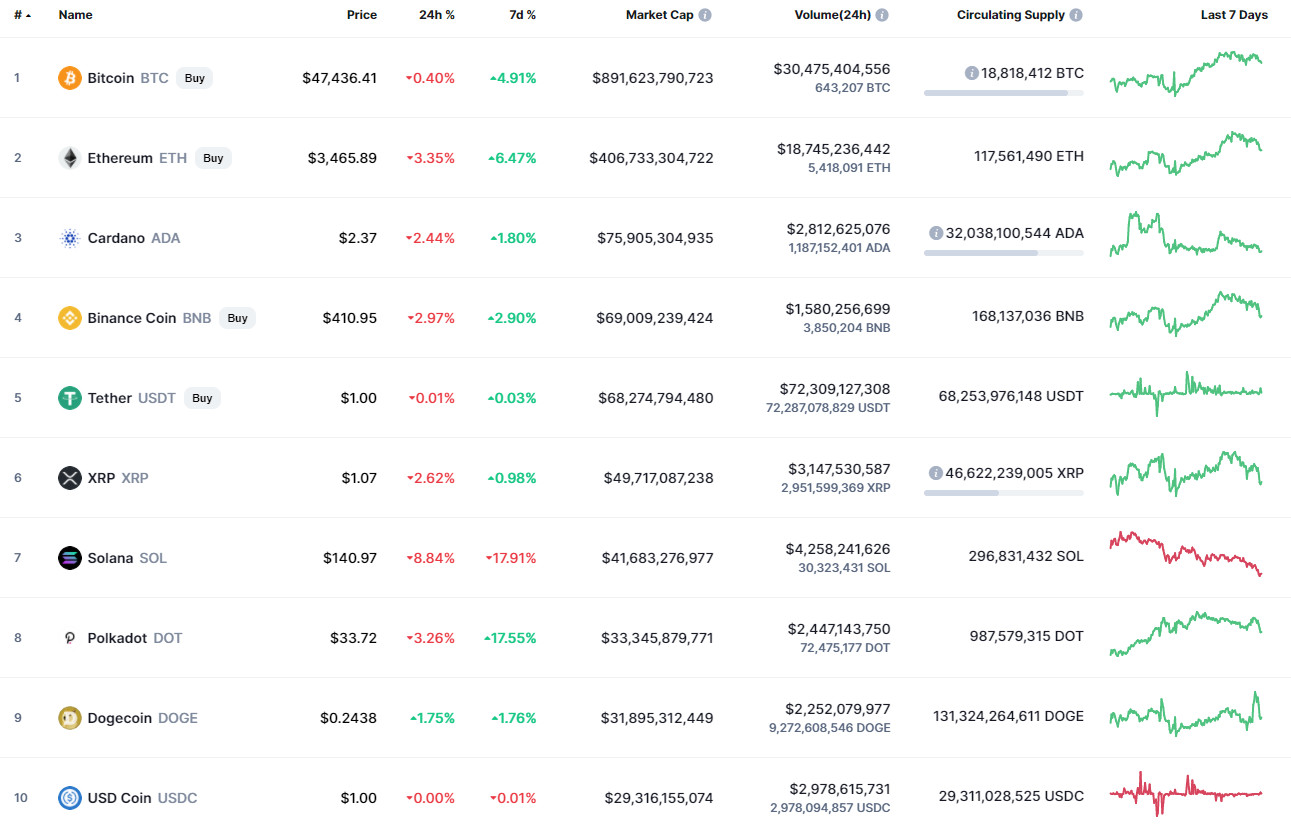Click info icon next to Bitcoin circulating supply

971,73
